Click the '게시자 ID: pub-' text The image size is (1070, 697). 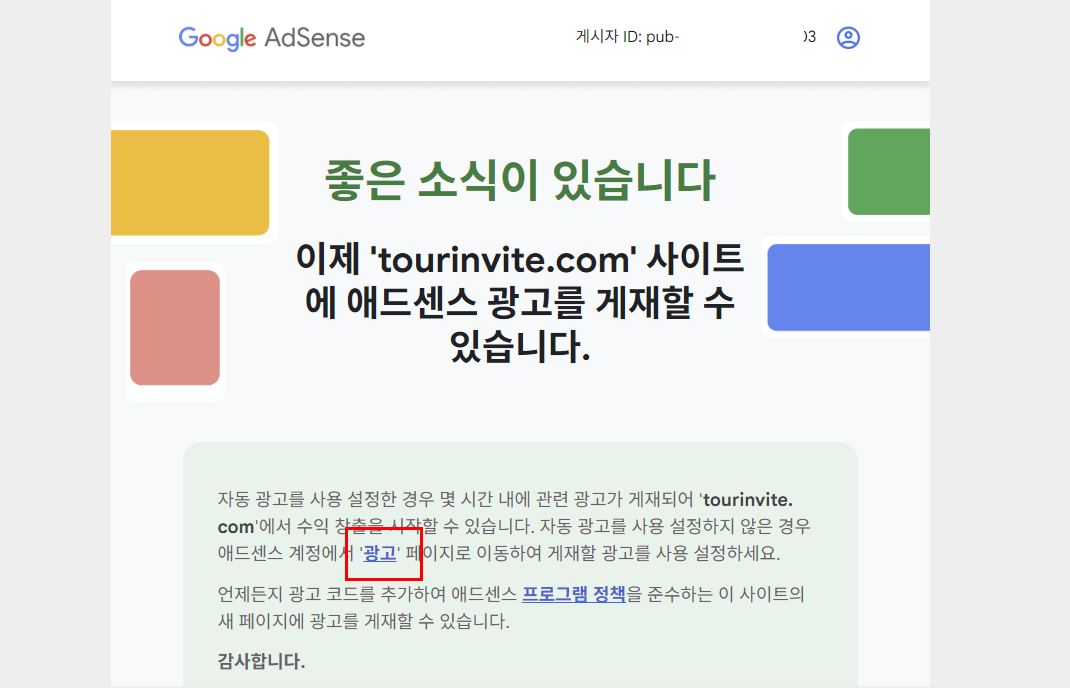(627, 37)
